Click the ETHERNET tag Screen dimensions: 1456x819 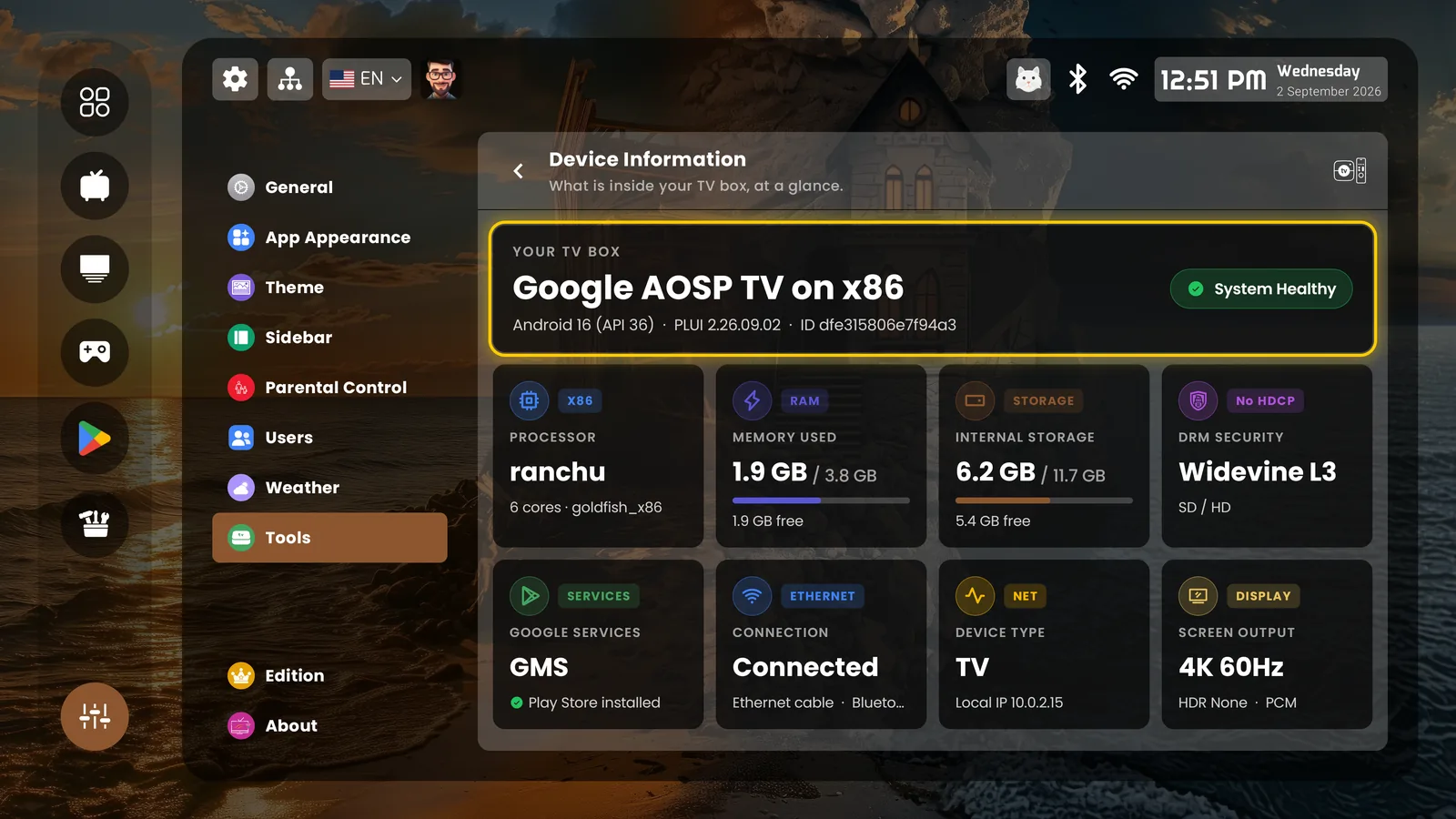click(823, 596)
